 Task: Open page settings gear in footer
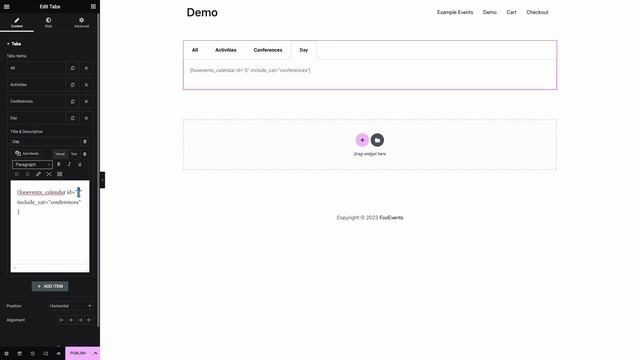6,353
